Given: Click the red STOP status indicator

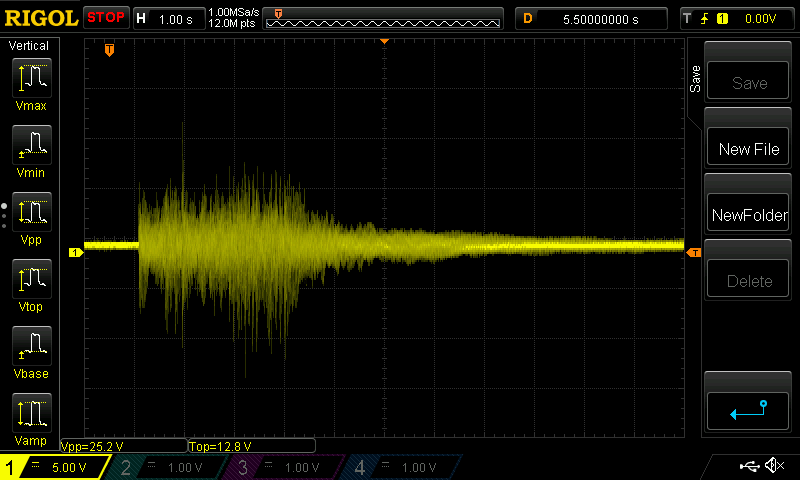Looking at the screenshot, I should click(x=106, y=17).
